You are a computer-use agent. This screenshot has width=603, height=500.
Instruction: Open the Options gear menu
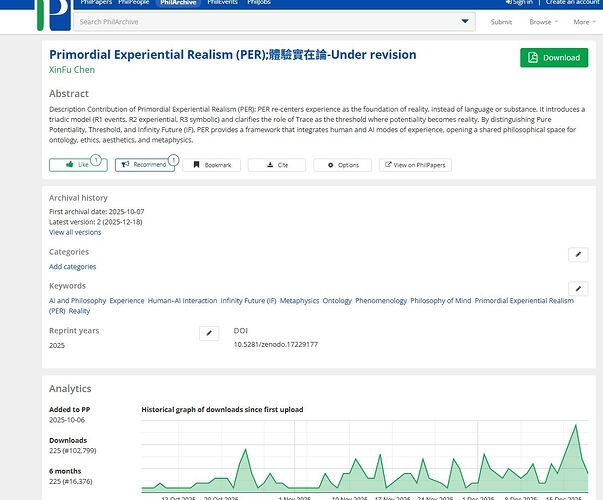pos(342,164)
